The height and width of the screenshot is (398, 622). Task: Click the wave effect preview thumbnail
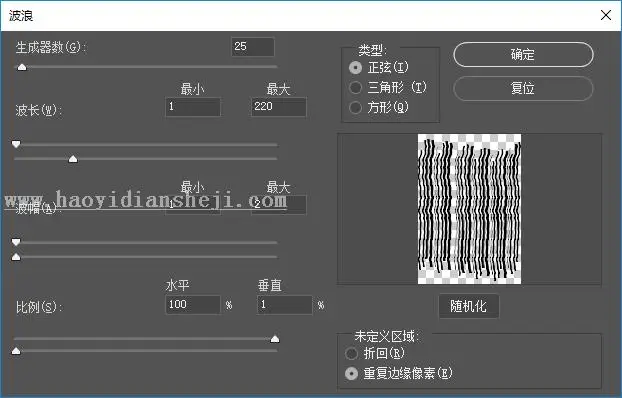coord(470,209)
